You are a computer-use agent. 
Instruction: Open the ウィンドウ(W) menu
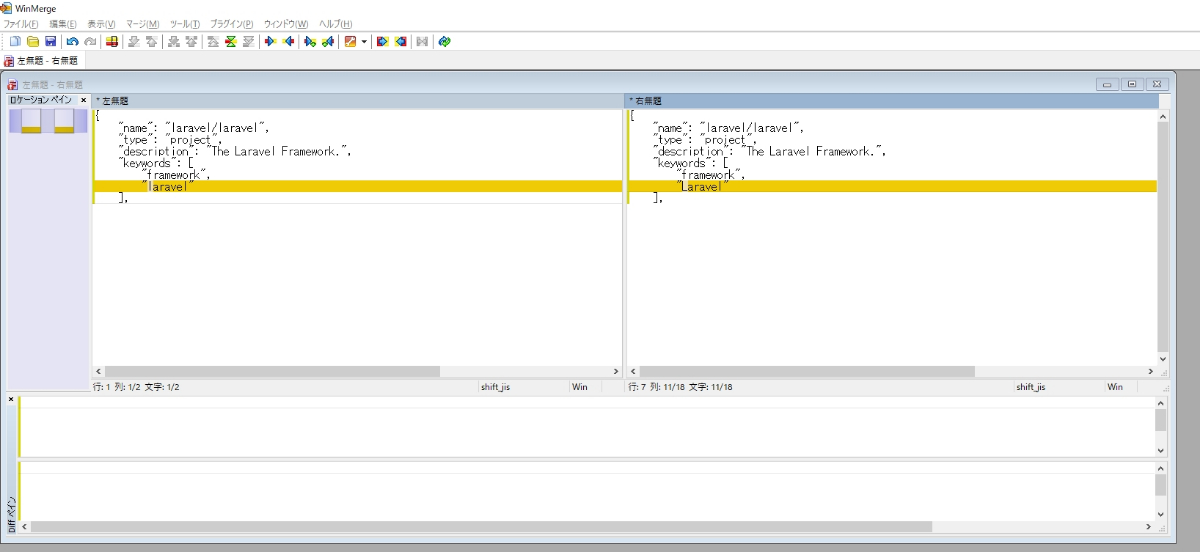[x=286, y=24]
